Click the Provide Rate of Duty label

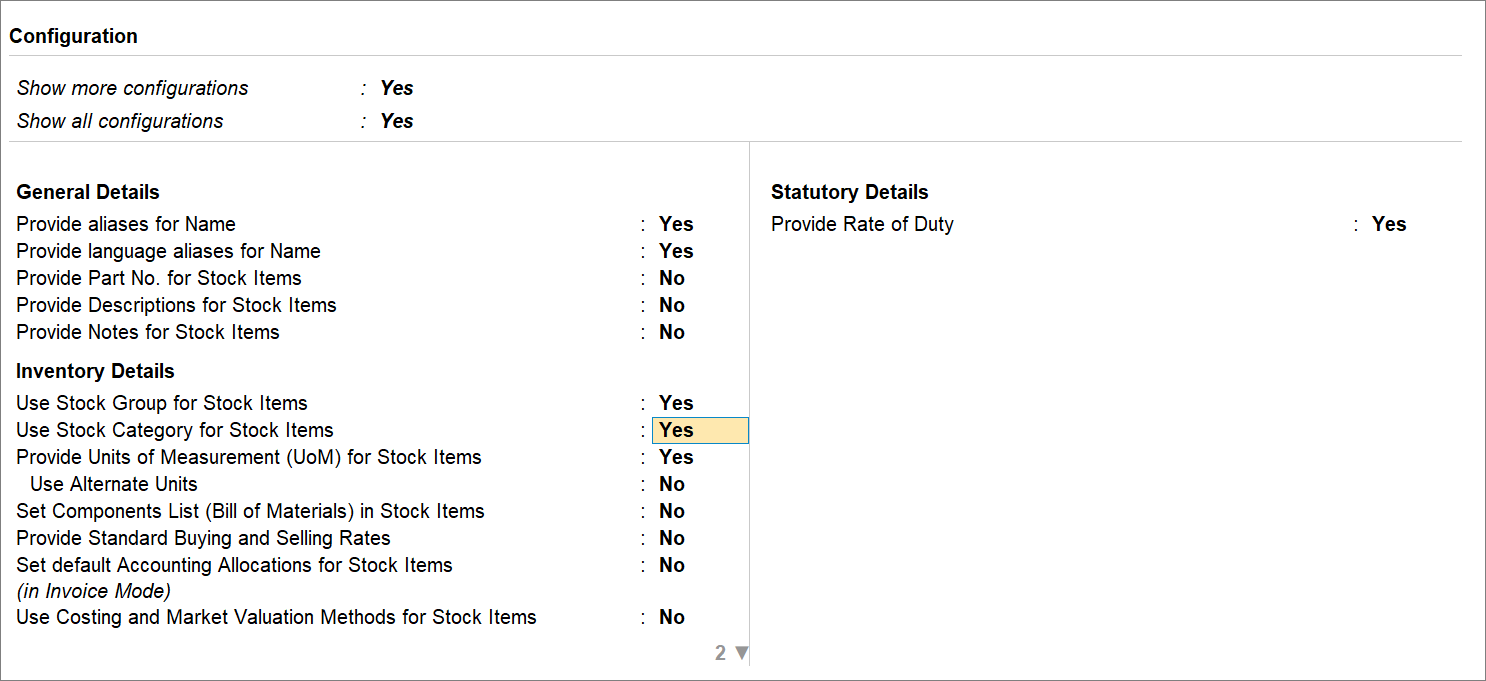[862, 224]
